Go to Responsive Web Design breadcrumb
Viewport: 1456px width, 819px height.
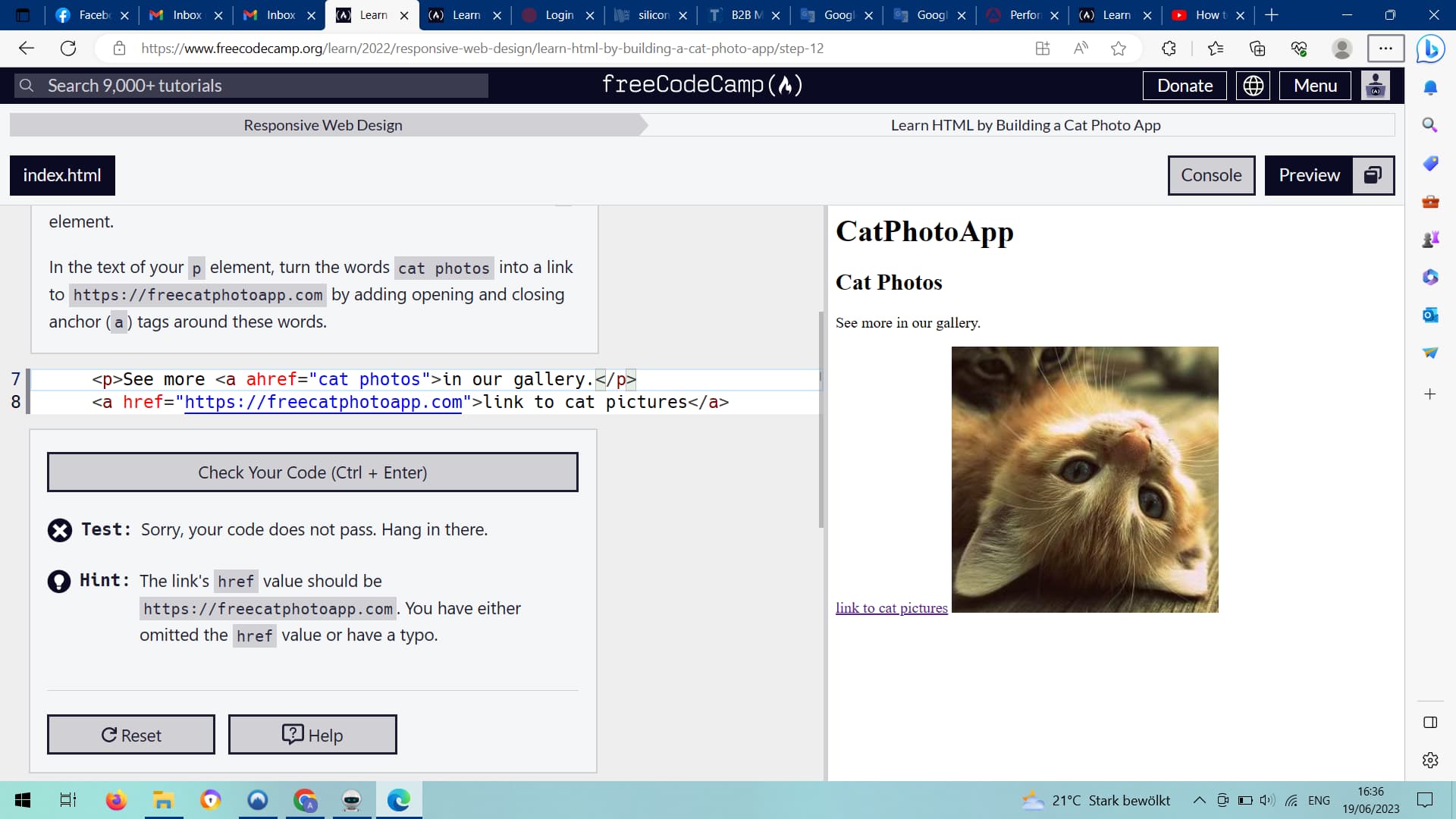click(x=323, y=125)
